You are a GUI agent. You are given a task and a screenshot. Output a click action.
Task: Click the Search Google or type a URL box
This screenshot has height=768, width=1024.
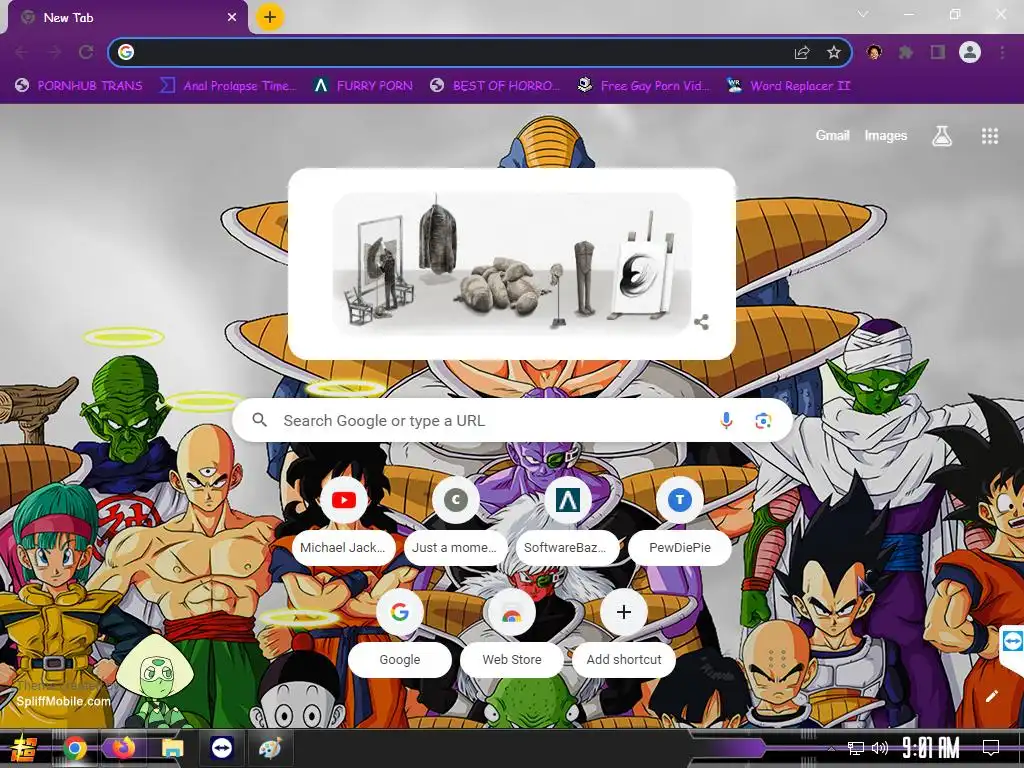point(513,421)
